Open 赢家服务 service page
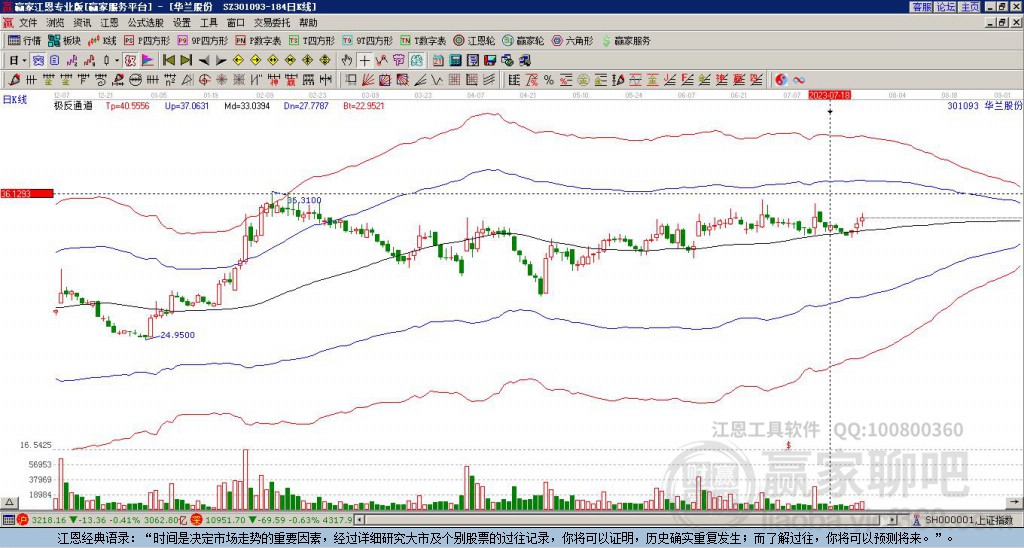 pos(626,40)
